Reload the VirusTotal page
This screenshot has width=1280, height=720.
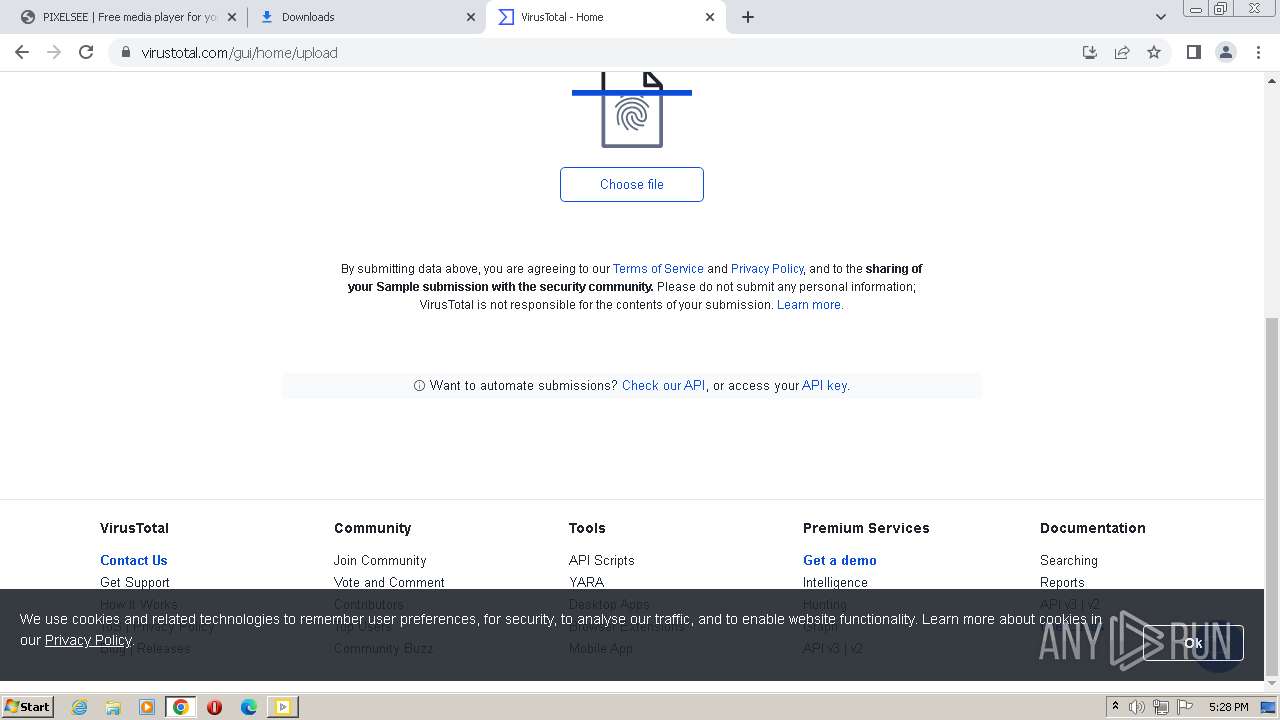(x=86, y=52)
